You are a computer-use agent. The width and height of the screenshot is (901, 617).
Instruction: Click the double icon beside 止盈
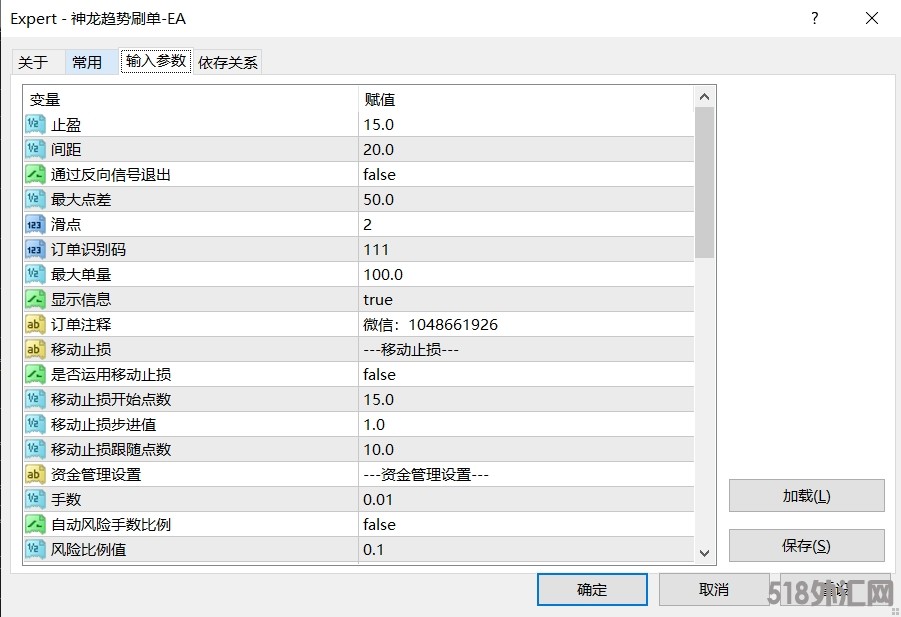point(35,125)
